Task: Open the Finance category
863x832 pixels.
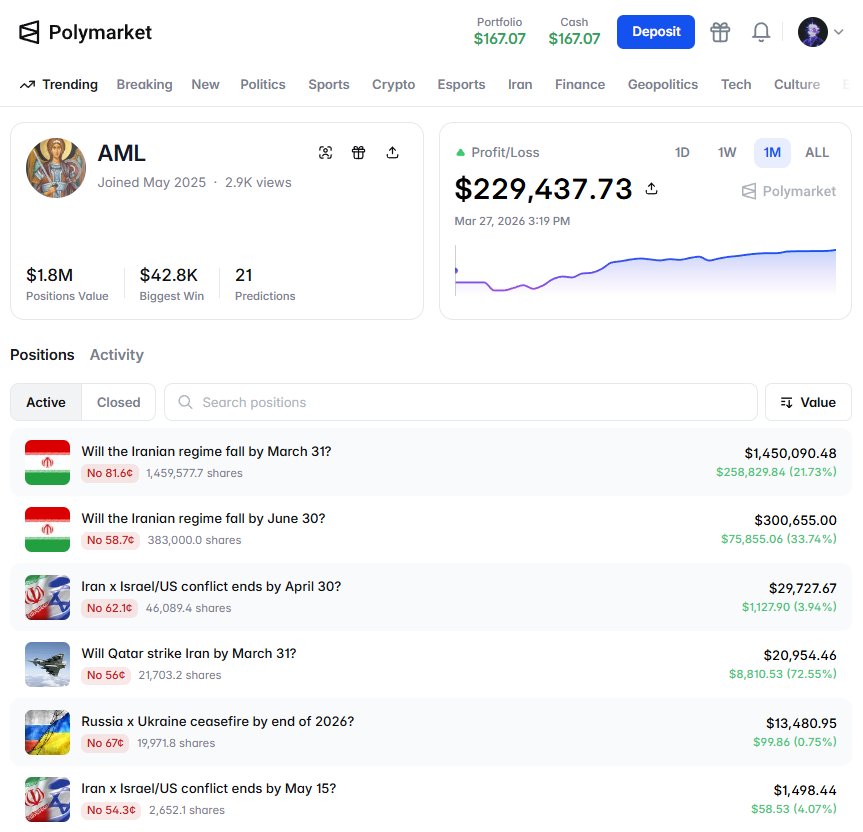Action: 580,84
